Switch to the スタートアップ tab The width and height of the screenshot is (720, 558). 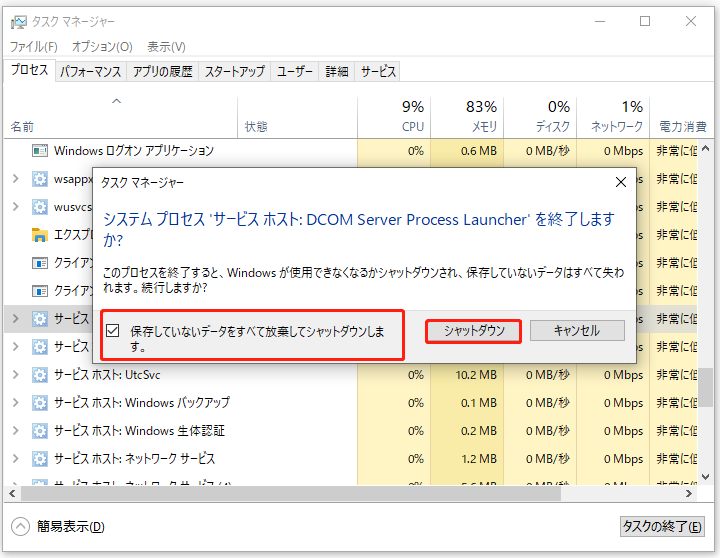click(235, 72)
